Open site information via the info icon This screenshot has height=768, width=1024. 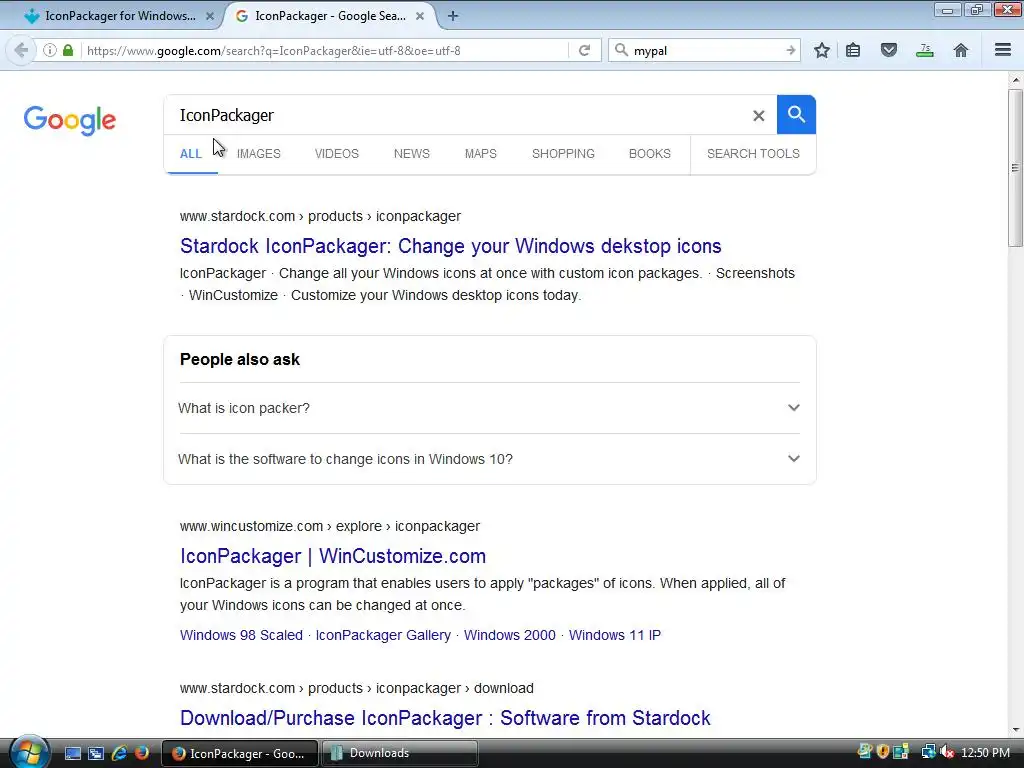[50, 50]
